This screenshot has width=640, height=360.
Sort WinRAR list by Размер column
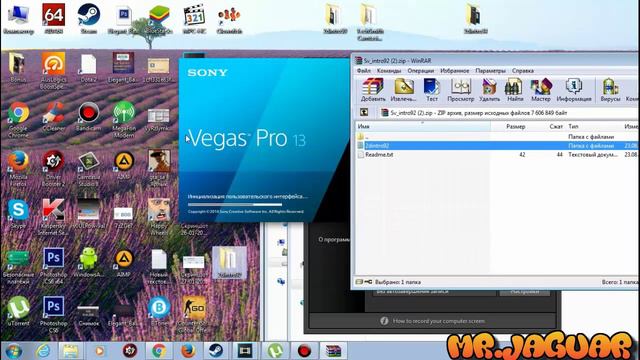510,127
